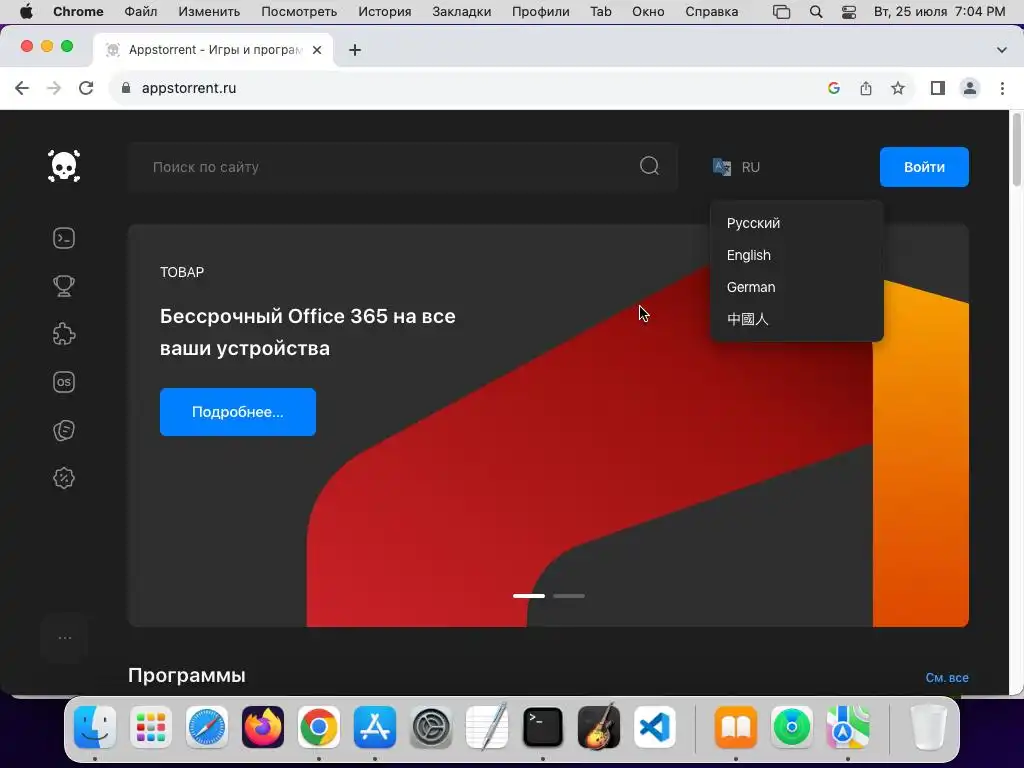This screenshot has width=1024, height=768.
Task: Expand the tab search chevron
Action: click(1001, 50)
